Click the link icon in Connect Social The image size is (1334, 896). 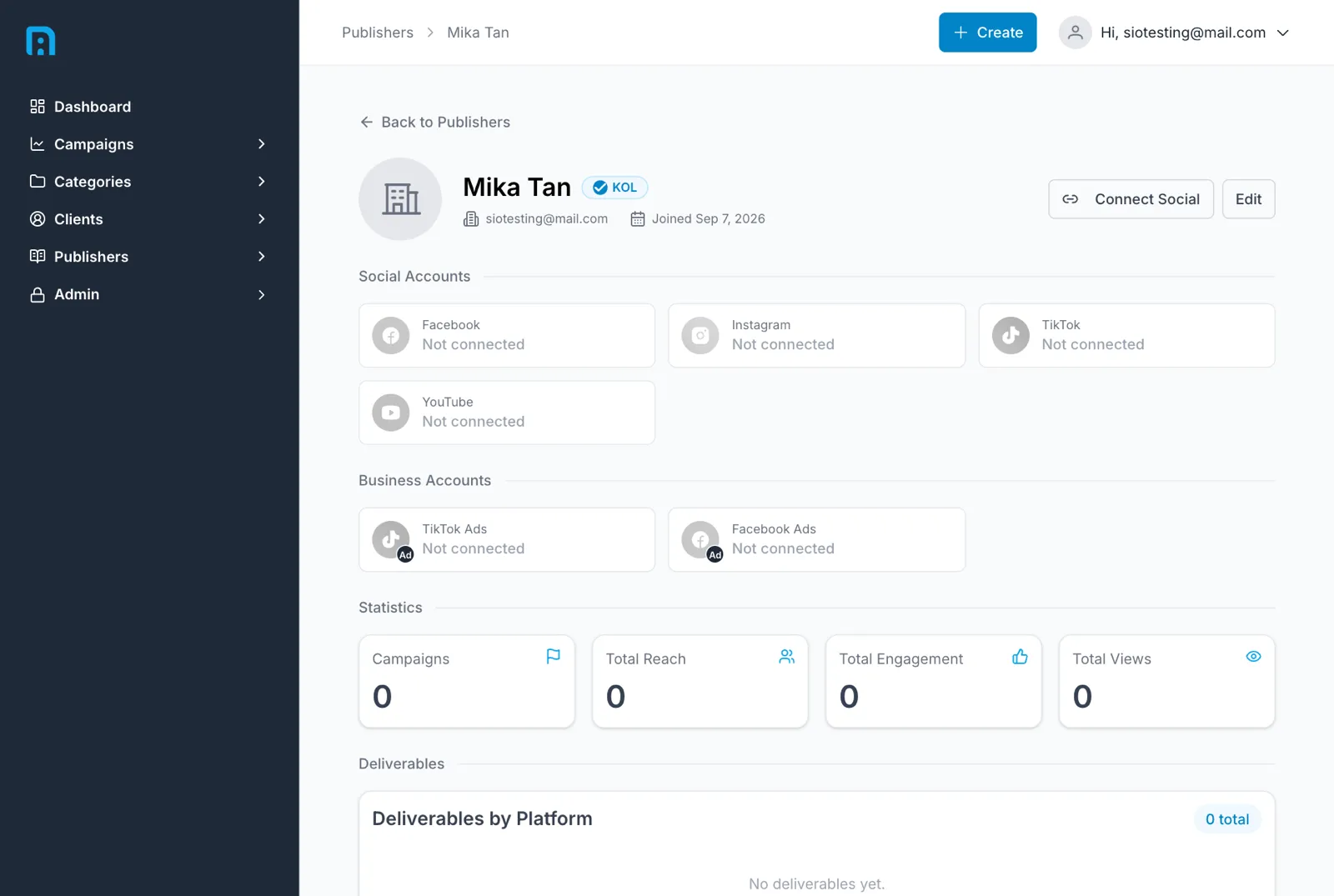[1071, 199]
